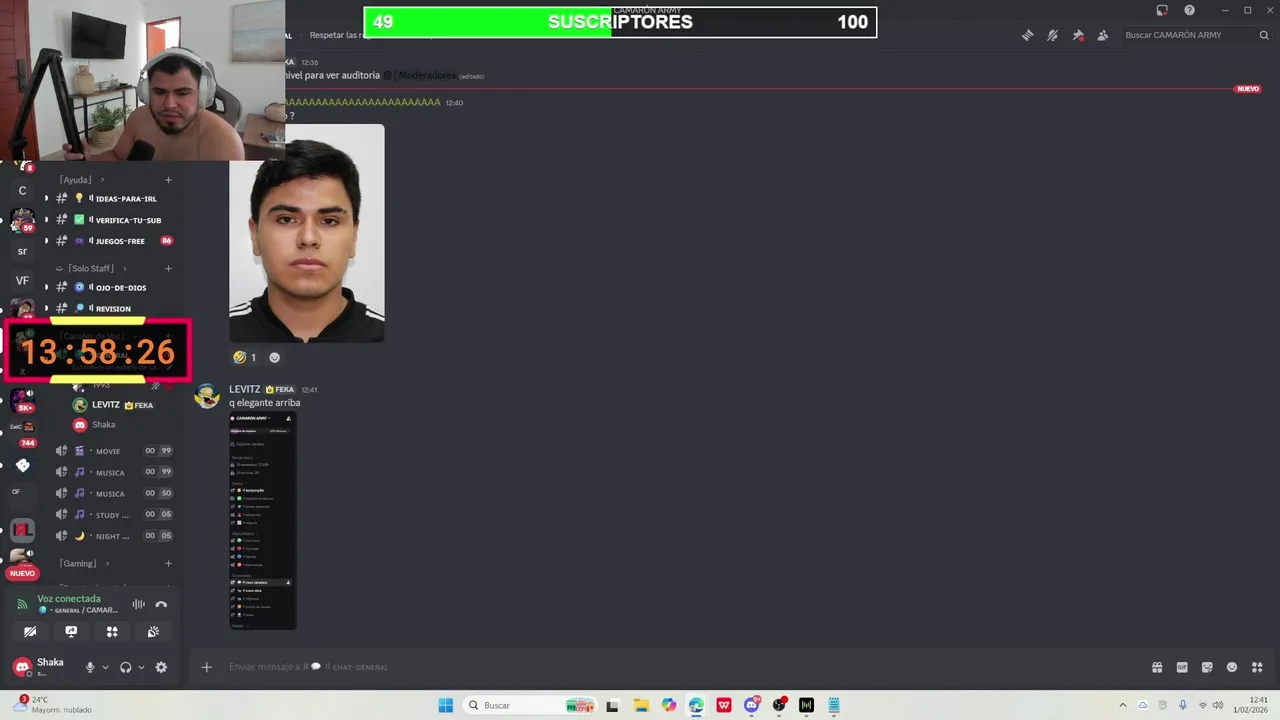
Task: Open the VF server icon
Action: click(x=22, y=281)
